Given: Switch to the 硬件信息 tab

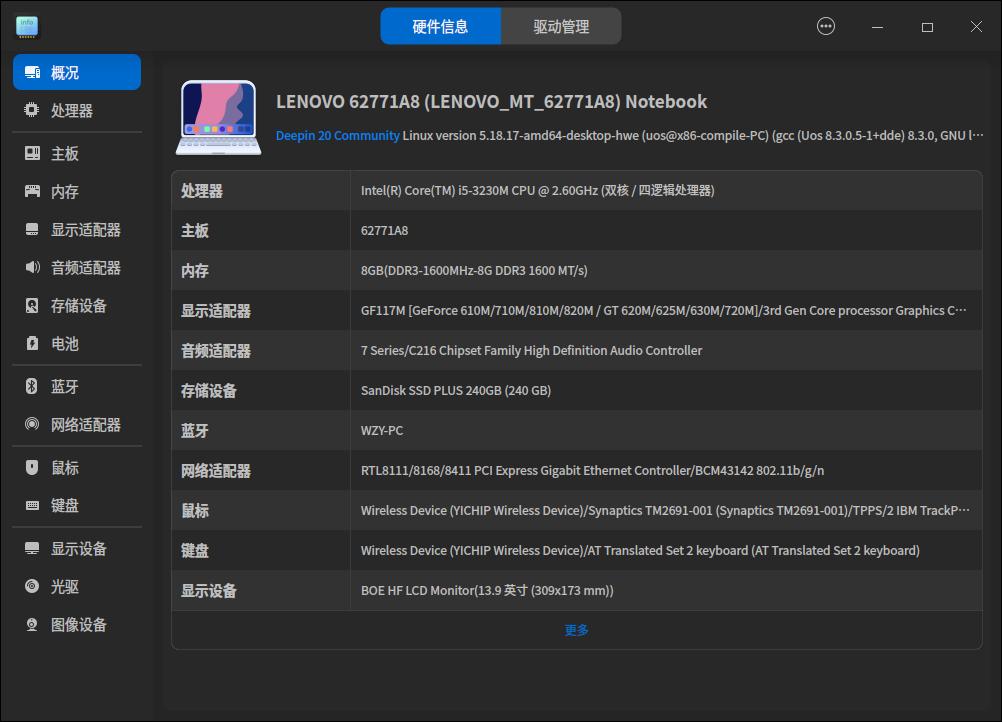Looking at the screenshot, I should tap(440, 26).
